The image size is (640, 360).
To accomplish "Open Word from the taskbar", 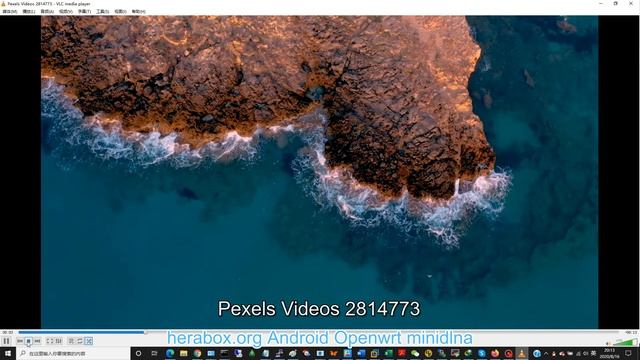I will [x=361, y=353].
